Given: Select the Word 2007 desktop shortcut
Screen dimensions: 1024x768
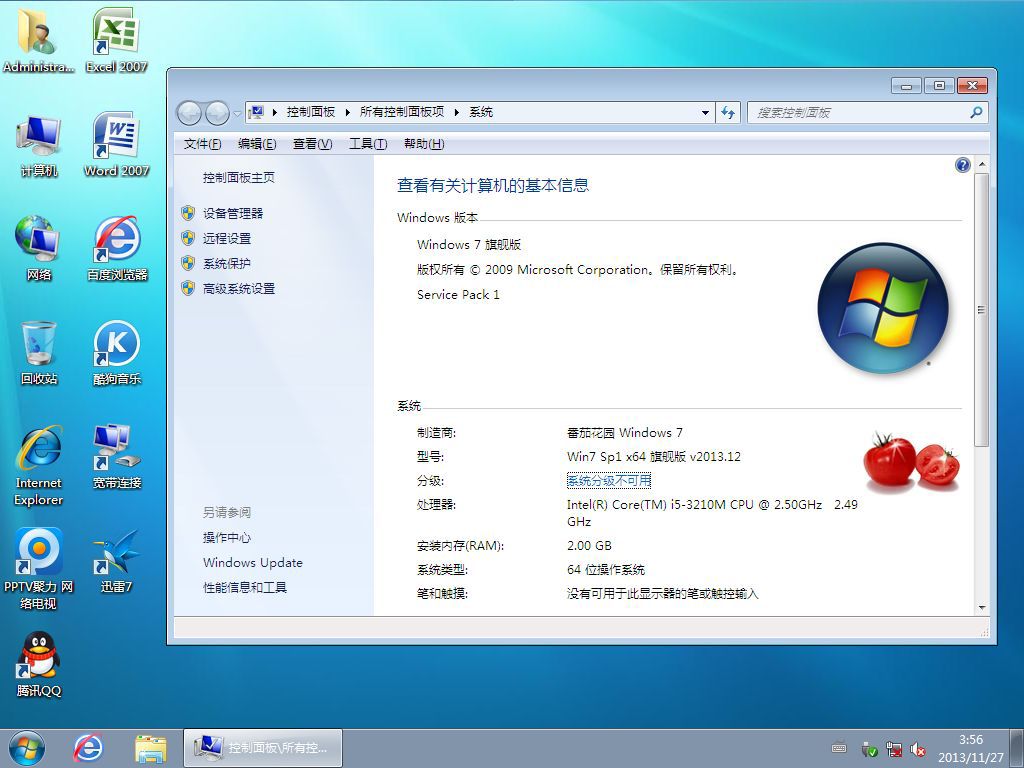Looking at the screenshot, I should (x=116, y=145).
